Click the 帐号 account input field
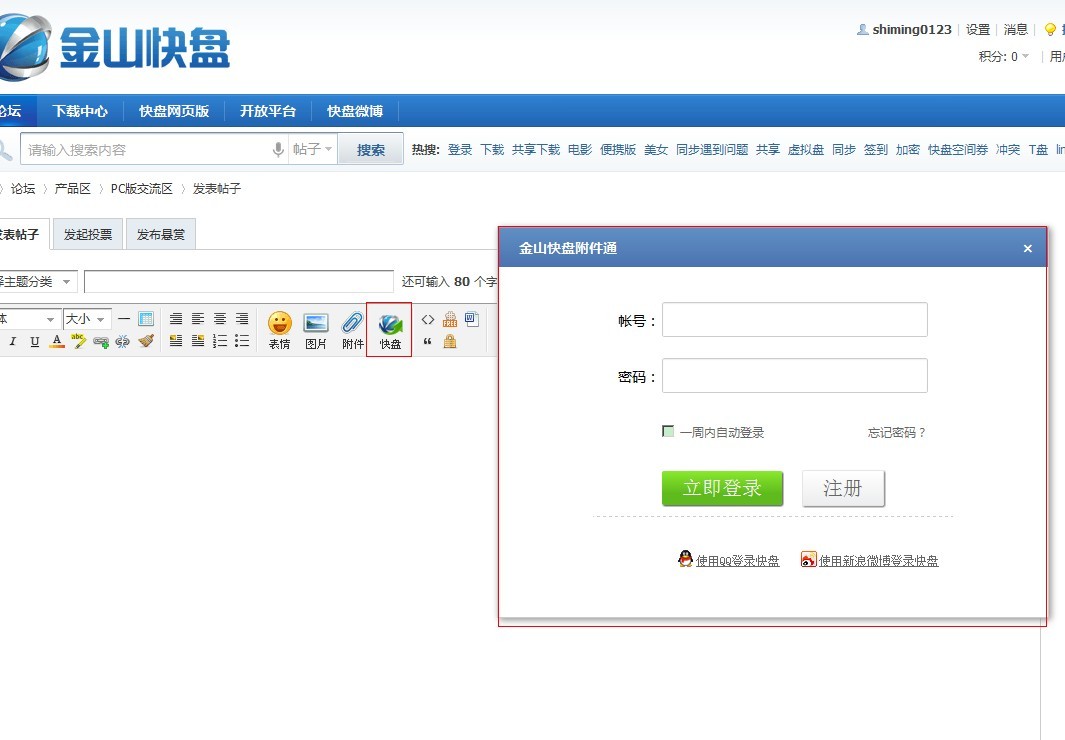The height and width of the screenshot is (740, 1065). click(794, 319)
